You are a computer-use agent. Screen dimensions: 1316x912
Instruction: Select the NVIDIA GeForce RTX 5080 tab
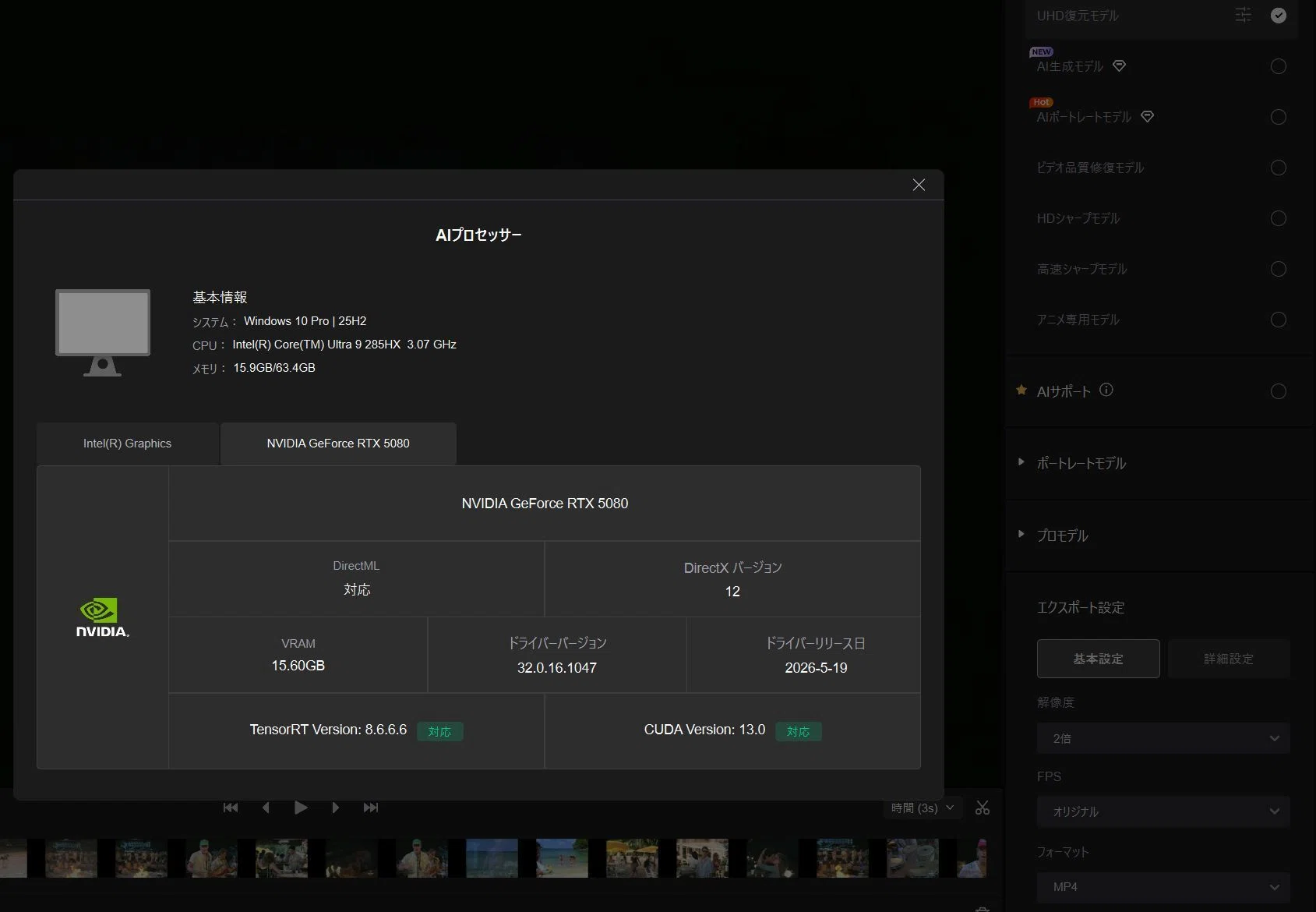(x=338, y=444)
